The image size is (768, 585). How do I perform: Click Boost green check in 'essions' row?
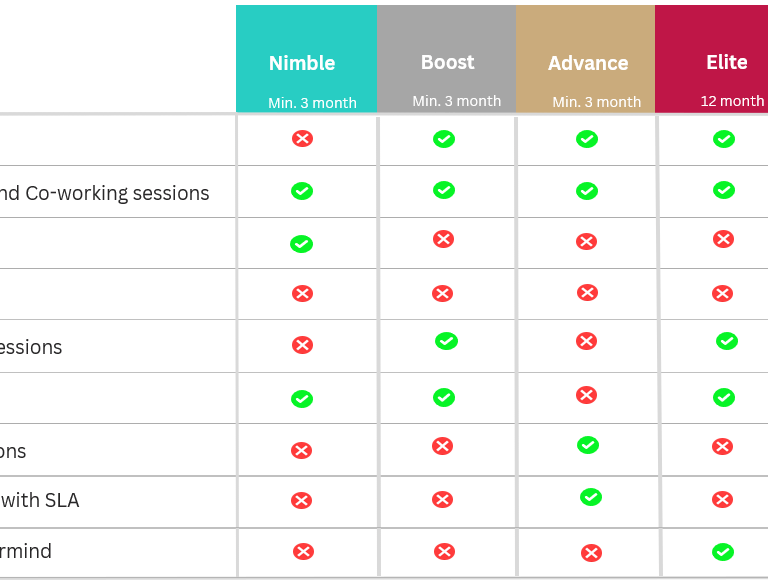446,342
